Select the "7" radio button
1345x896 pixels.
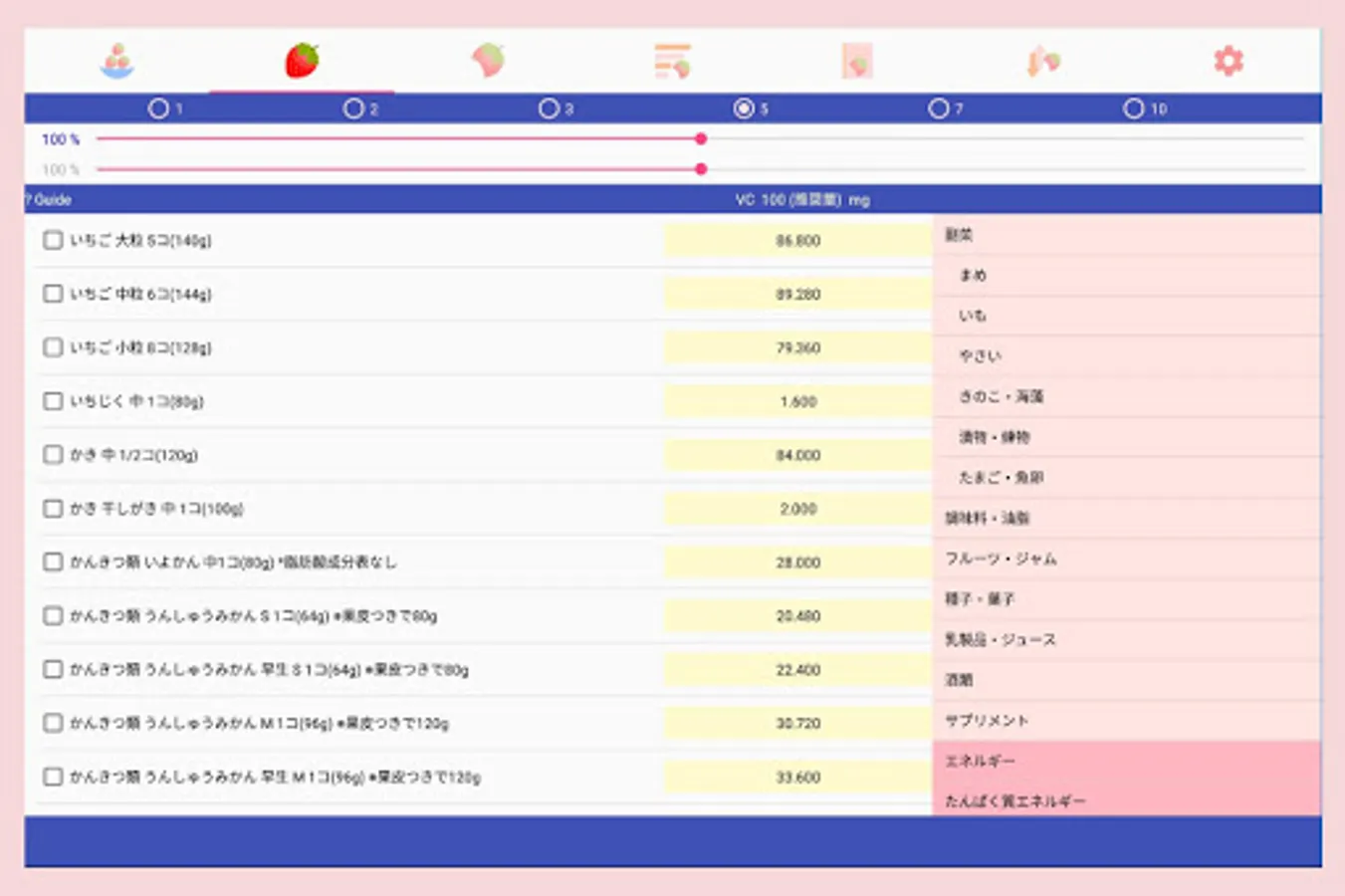[938, 110]
